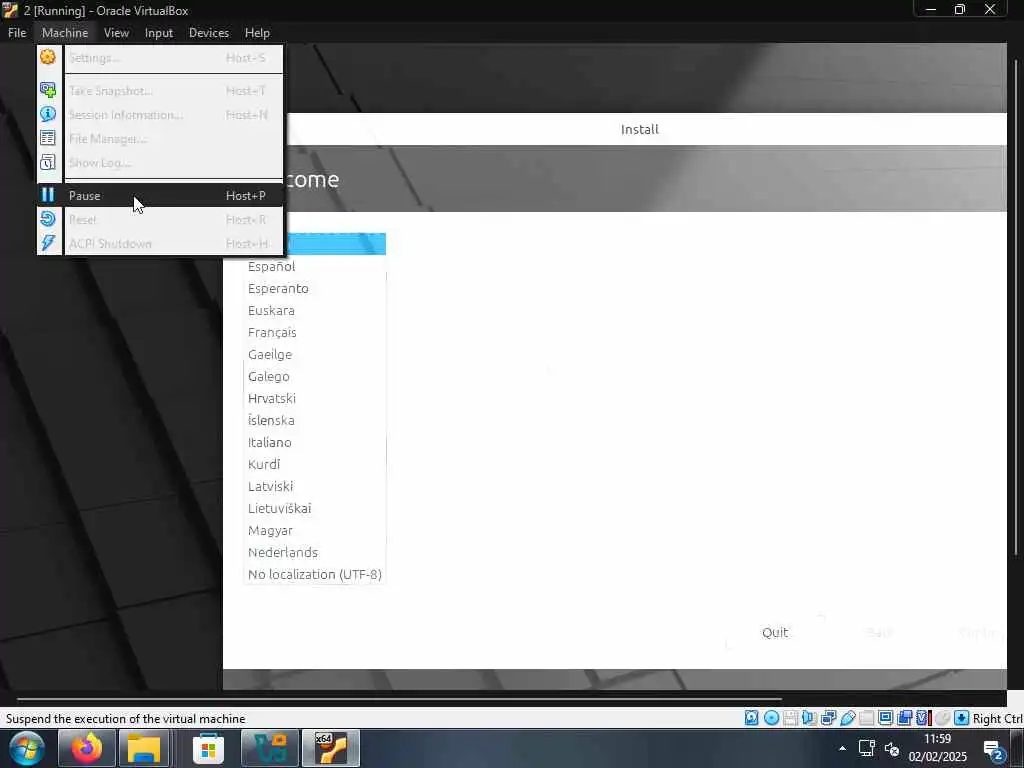Open Microsoft Store from the taskbar
This screenshot has height=768, width=1024.
[x=208, y=748]
